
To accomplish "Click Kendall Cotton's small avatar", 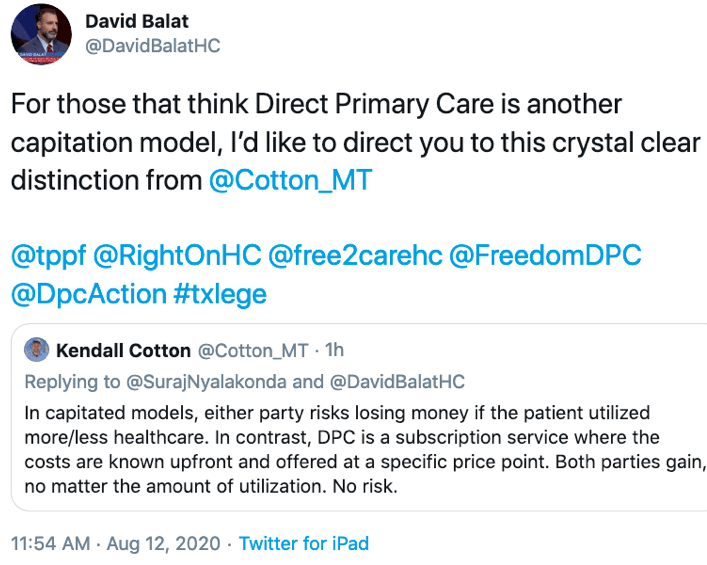I will pos(36,351).
